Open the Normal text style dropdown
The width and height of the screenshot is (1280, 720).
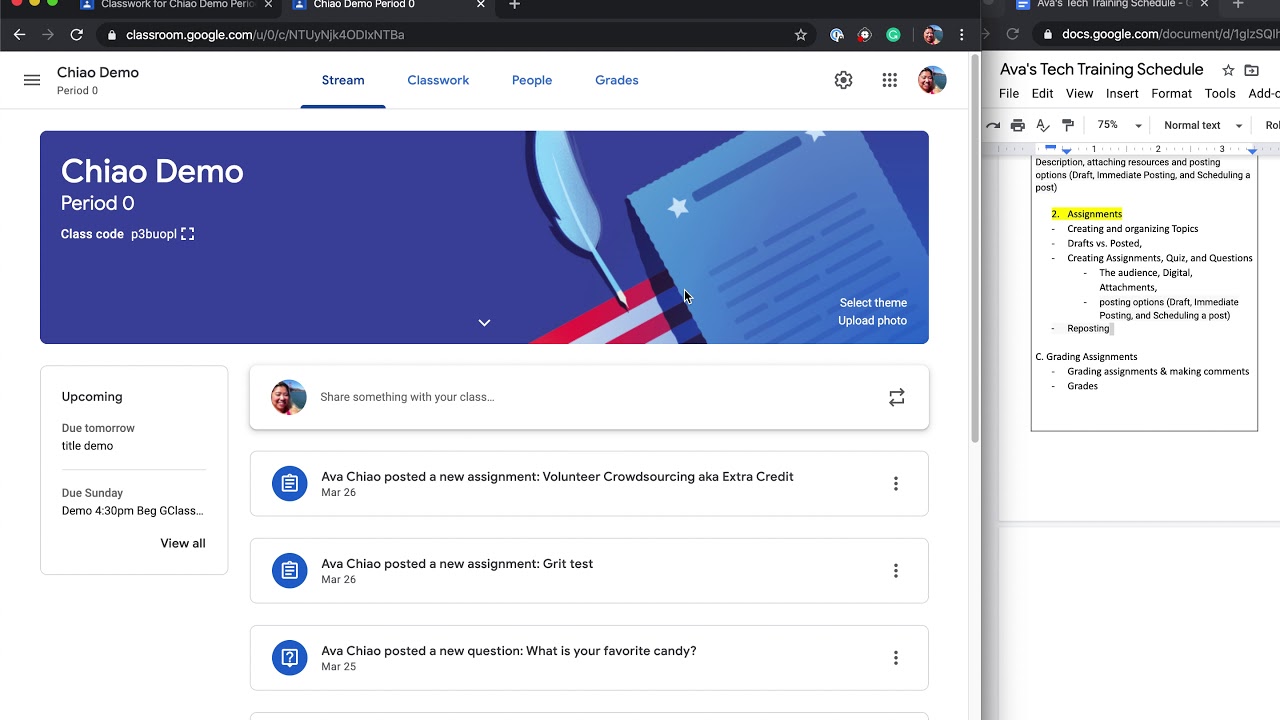click(1203, 125)
